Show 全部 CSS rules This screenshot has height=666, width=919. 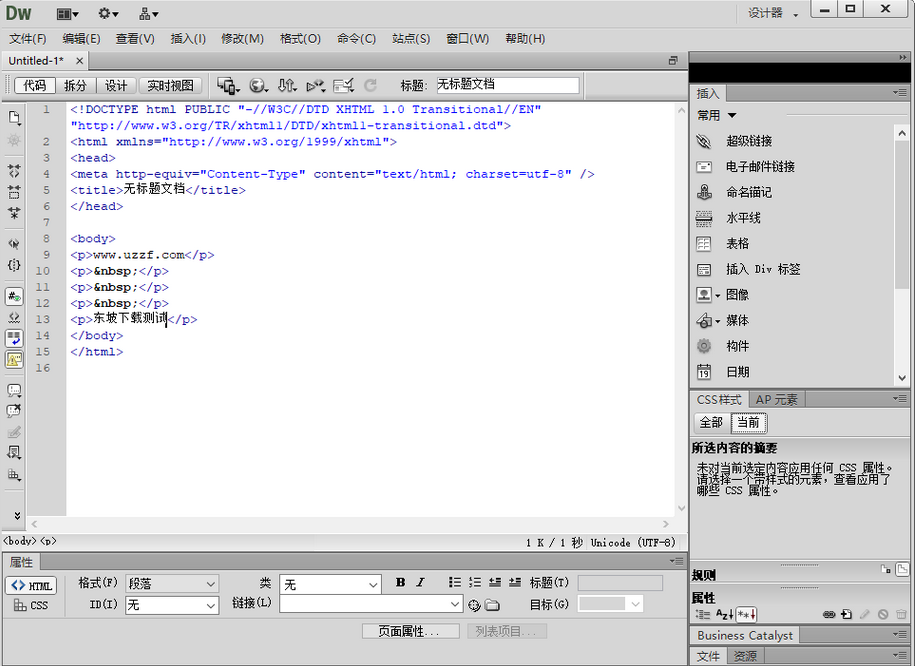[x=712, y=423]
